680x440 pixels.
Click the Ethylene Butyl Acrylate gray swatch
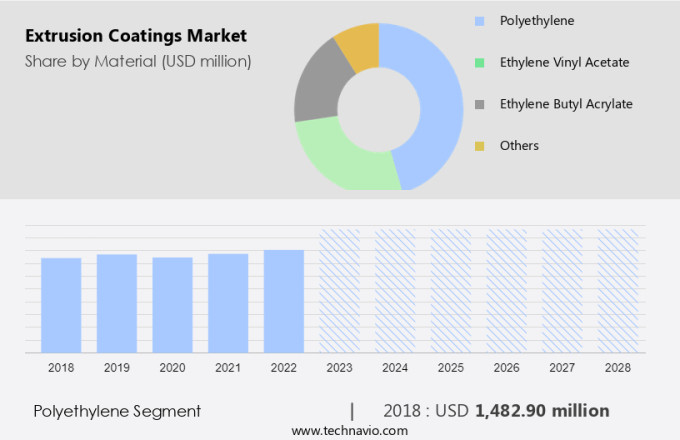(x=481, y=104)
